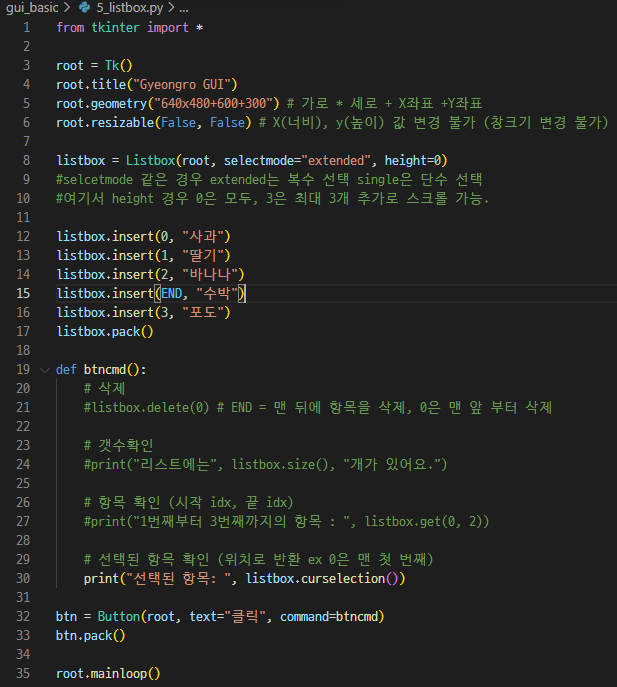Open the breadcrumb ellipsis symbol list
This screenshot has height=687, width=617.
coord(184,8)
